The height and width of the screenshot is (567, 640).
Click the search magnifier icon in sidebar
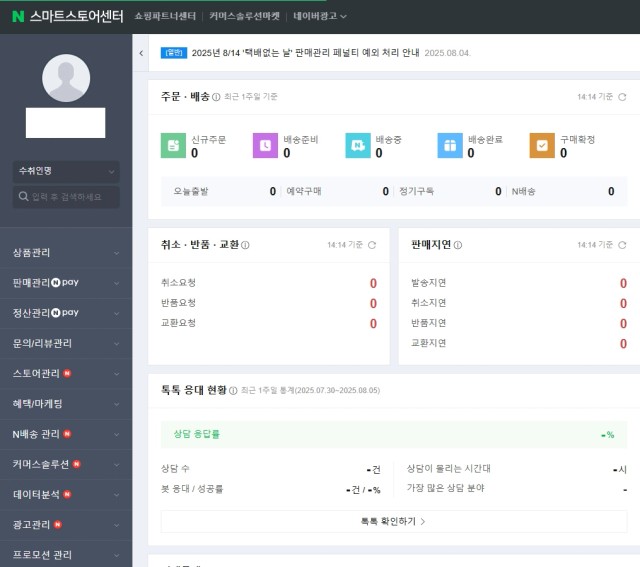tap(23, 197)
